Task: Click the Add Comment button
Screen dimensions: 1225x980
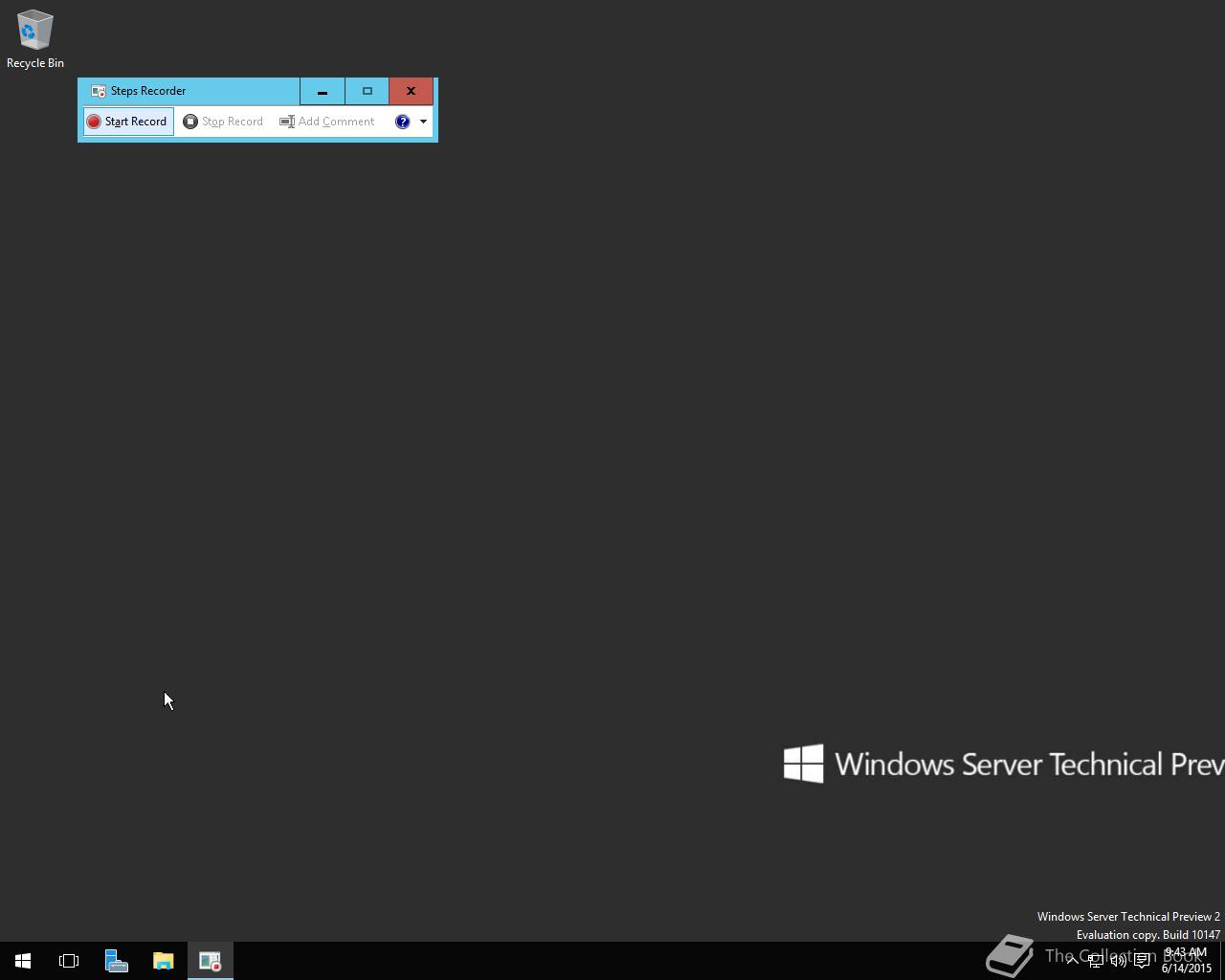Action: (x=327, y=122)
